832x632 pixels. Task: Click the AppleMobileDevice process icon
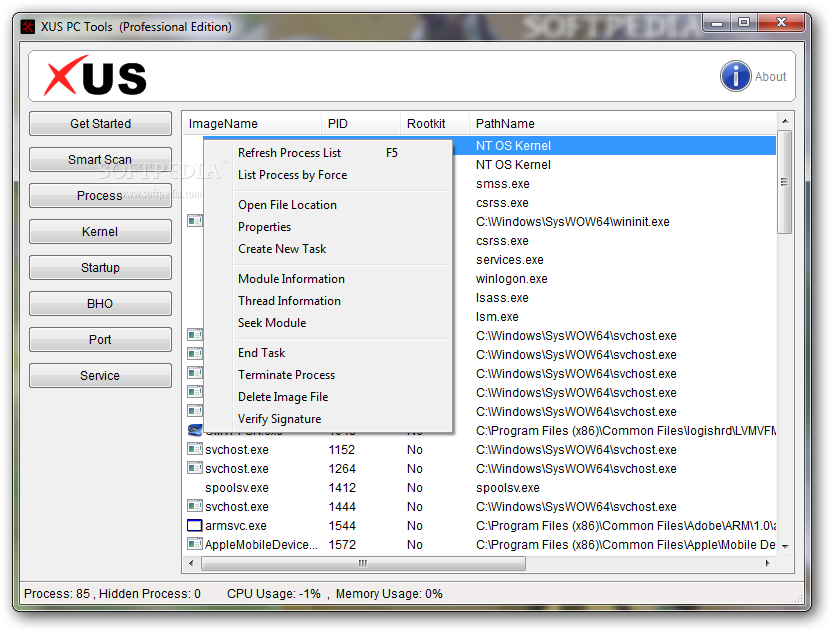point(195,544)
